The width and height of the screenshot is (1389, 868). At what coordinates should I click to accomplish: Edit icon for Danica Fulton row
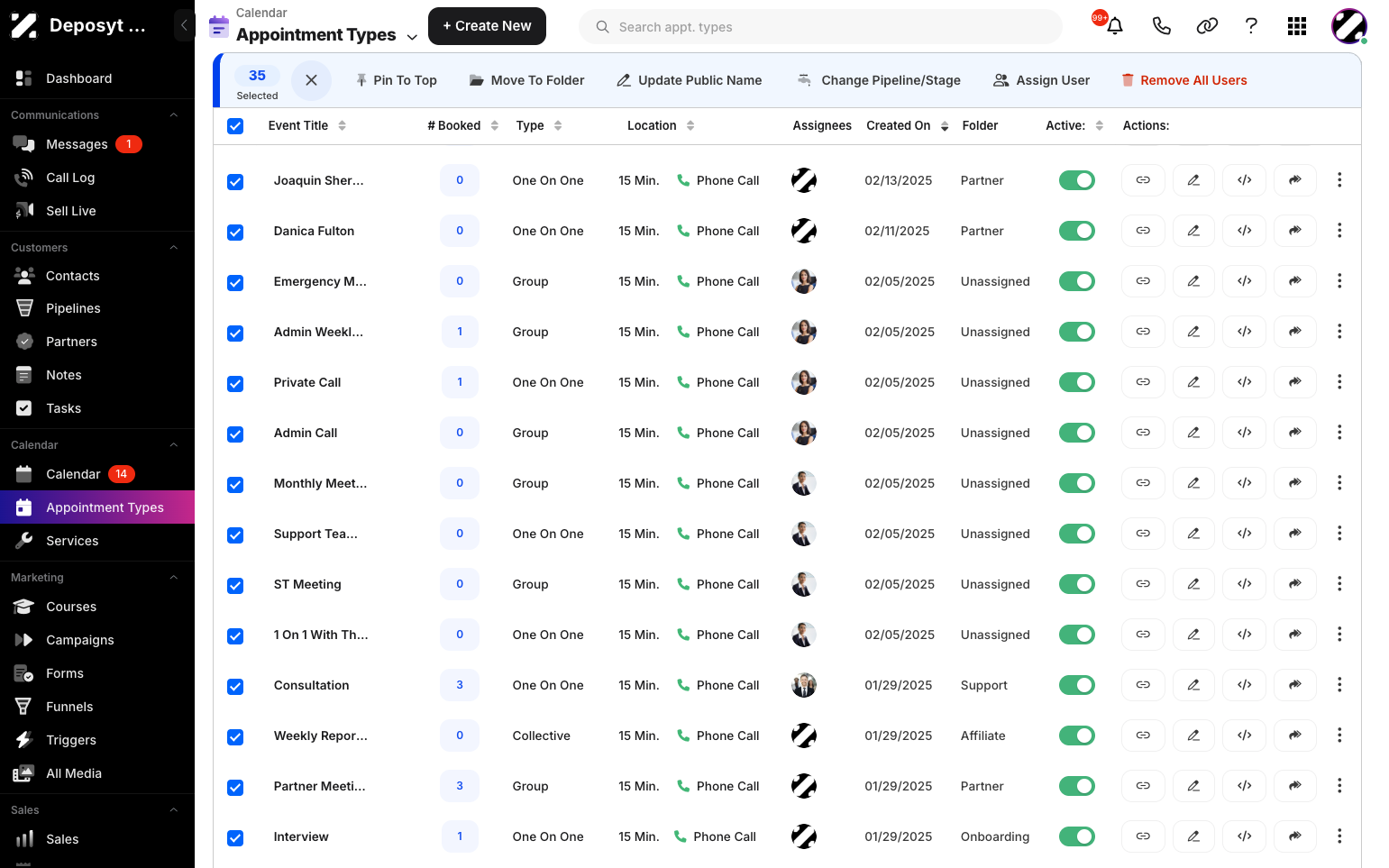click(x=1193, y=231)
